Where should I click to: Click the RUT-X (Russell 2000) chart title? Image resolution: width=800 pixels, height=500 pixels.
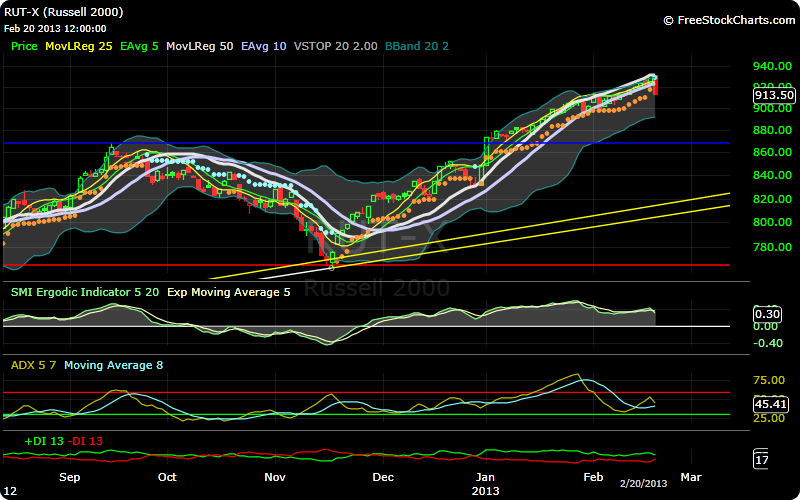pyautogui.click(x=64, y=12)
